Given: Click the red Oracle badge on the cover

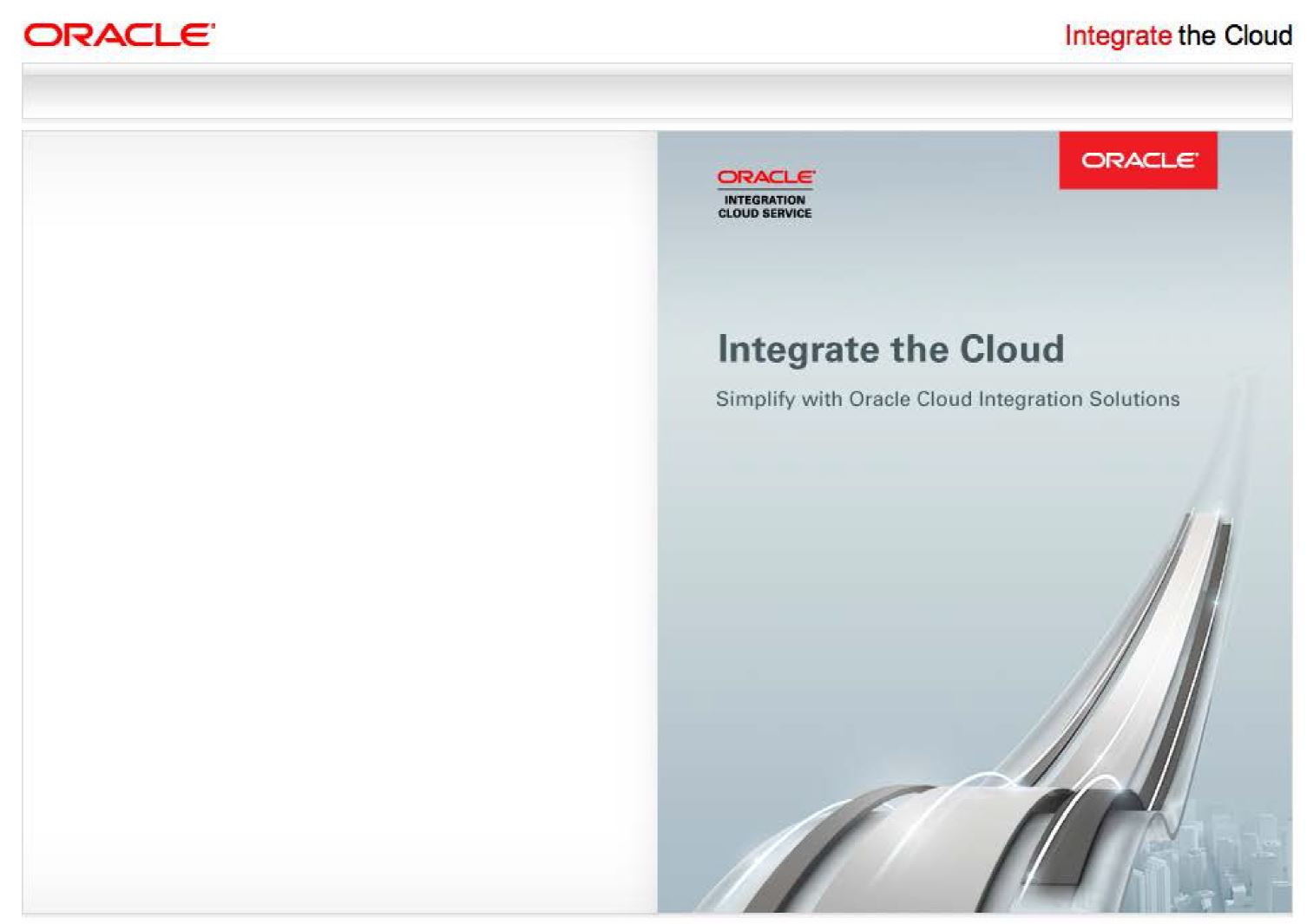Looking at the screenshot, I should click(1138, 161).
